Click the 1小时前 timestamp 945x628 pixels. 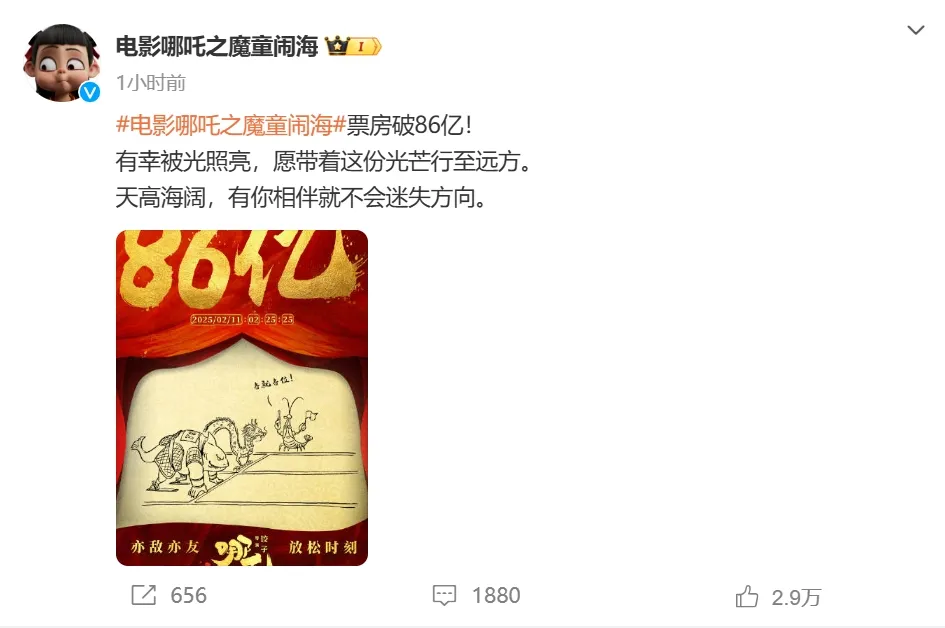[x=151, y=83]
